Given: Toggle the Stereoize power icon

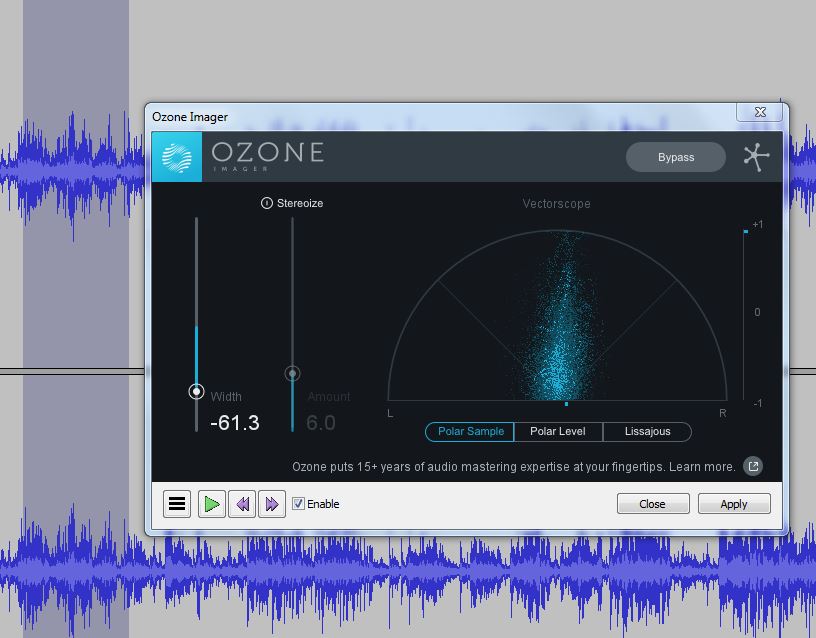Looking at the screenshot, I should tap(266, 203).
